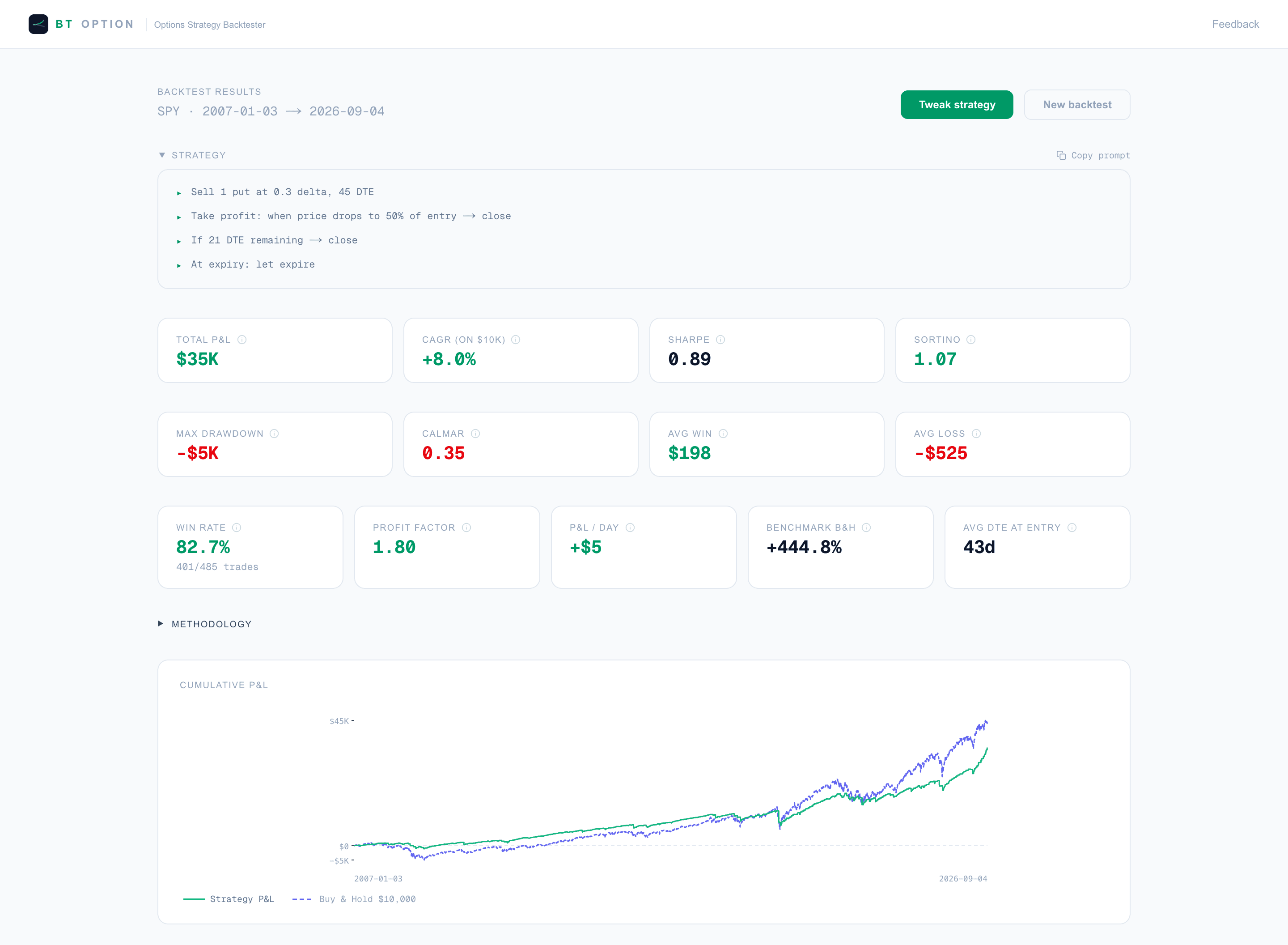Toggle the Strategy P&L legend entry
The image size is (1288, 945).
point(229,899)
